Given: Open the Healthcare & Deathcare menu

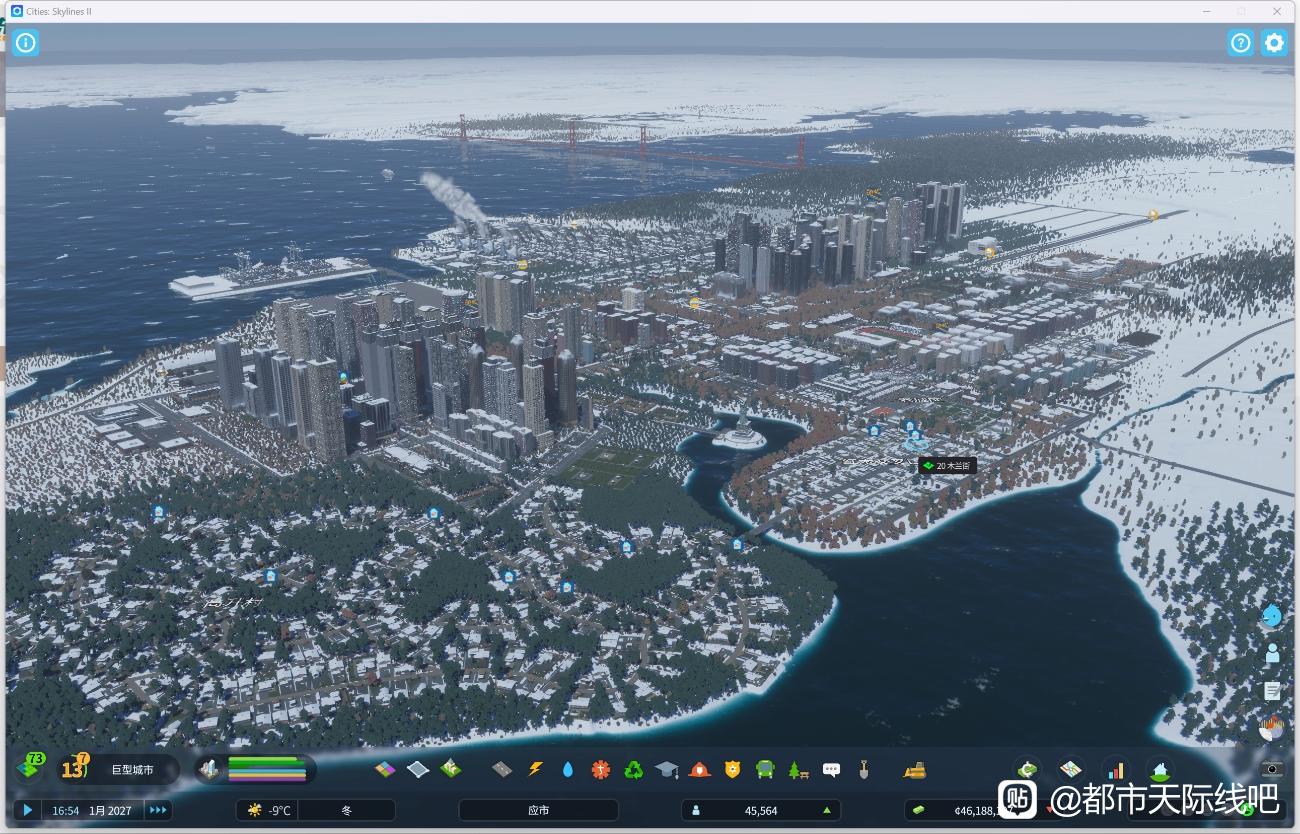Looking at the screenshot, I should click(x=600, y=769).
